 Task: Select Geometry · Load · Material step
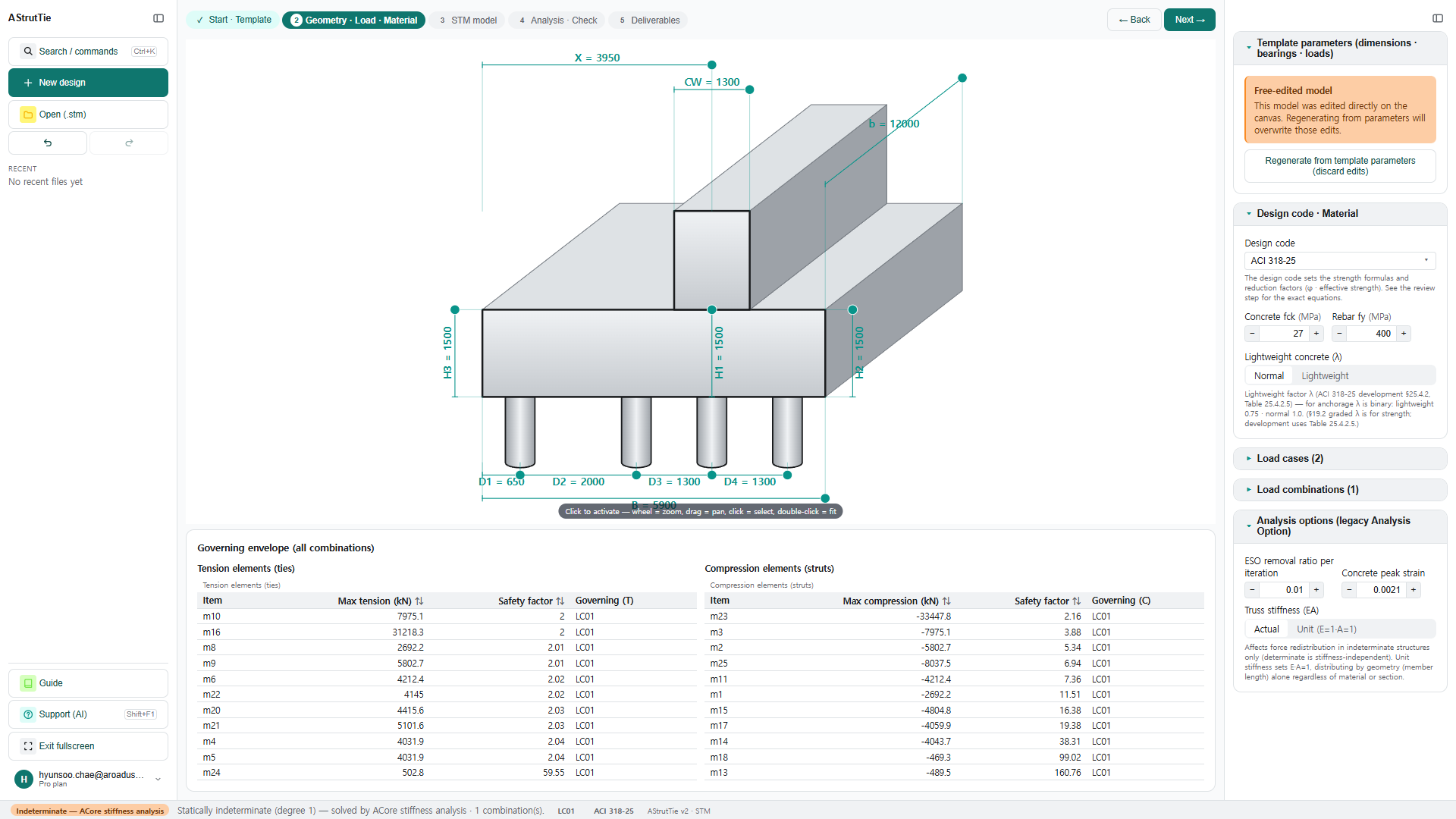(x=353, y=20)
